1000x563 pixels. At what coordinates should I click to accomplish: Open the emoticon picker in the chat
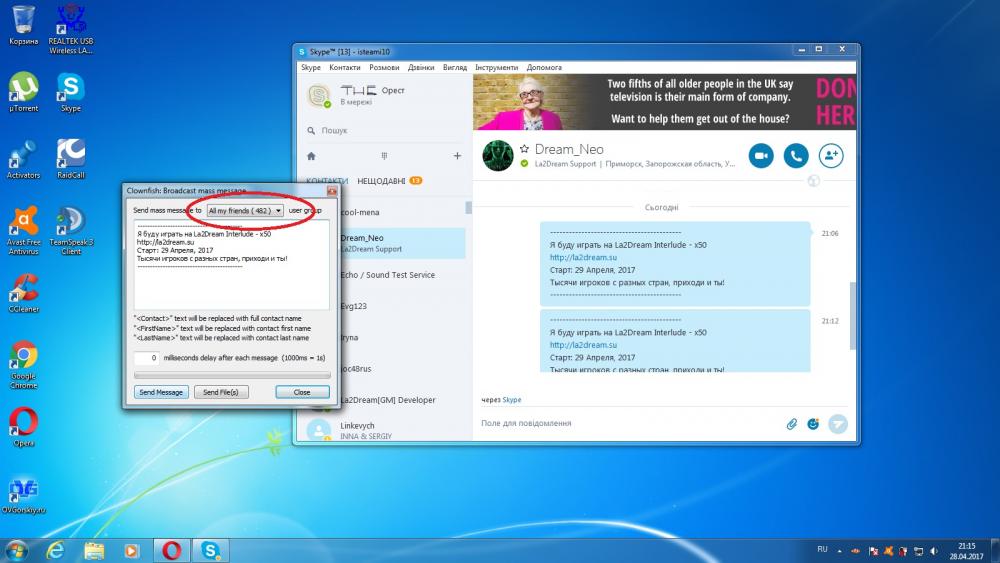(x=813, y=424)
